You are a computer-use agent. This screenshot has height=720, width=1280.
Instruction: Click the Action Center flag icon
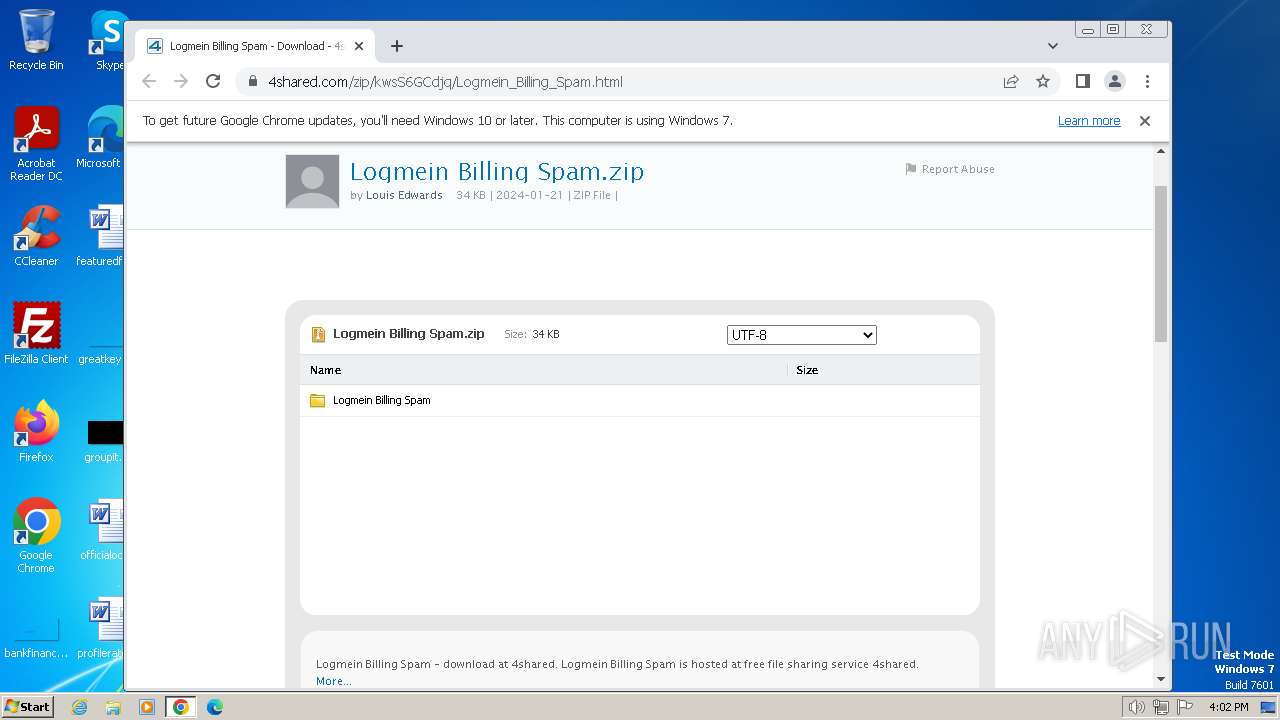[1185, 707]
